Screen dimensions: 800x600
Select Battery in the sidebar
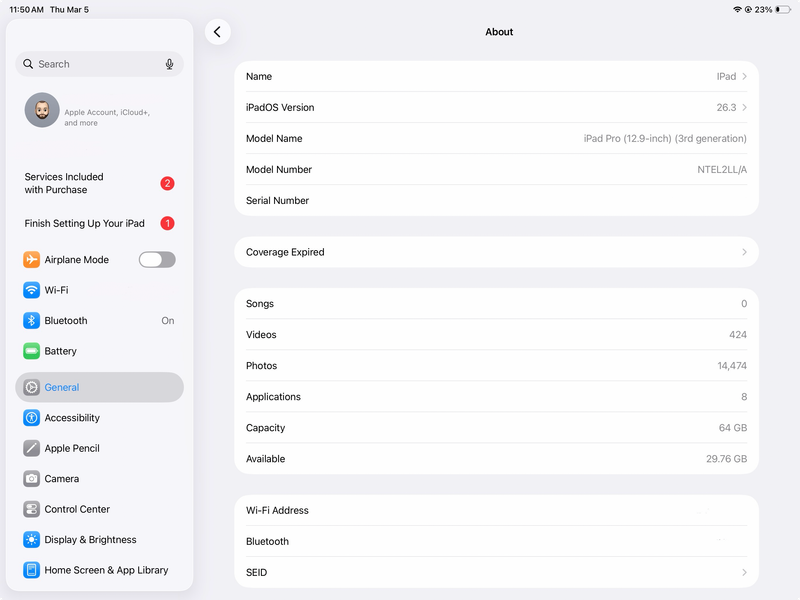(99, 351)
